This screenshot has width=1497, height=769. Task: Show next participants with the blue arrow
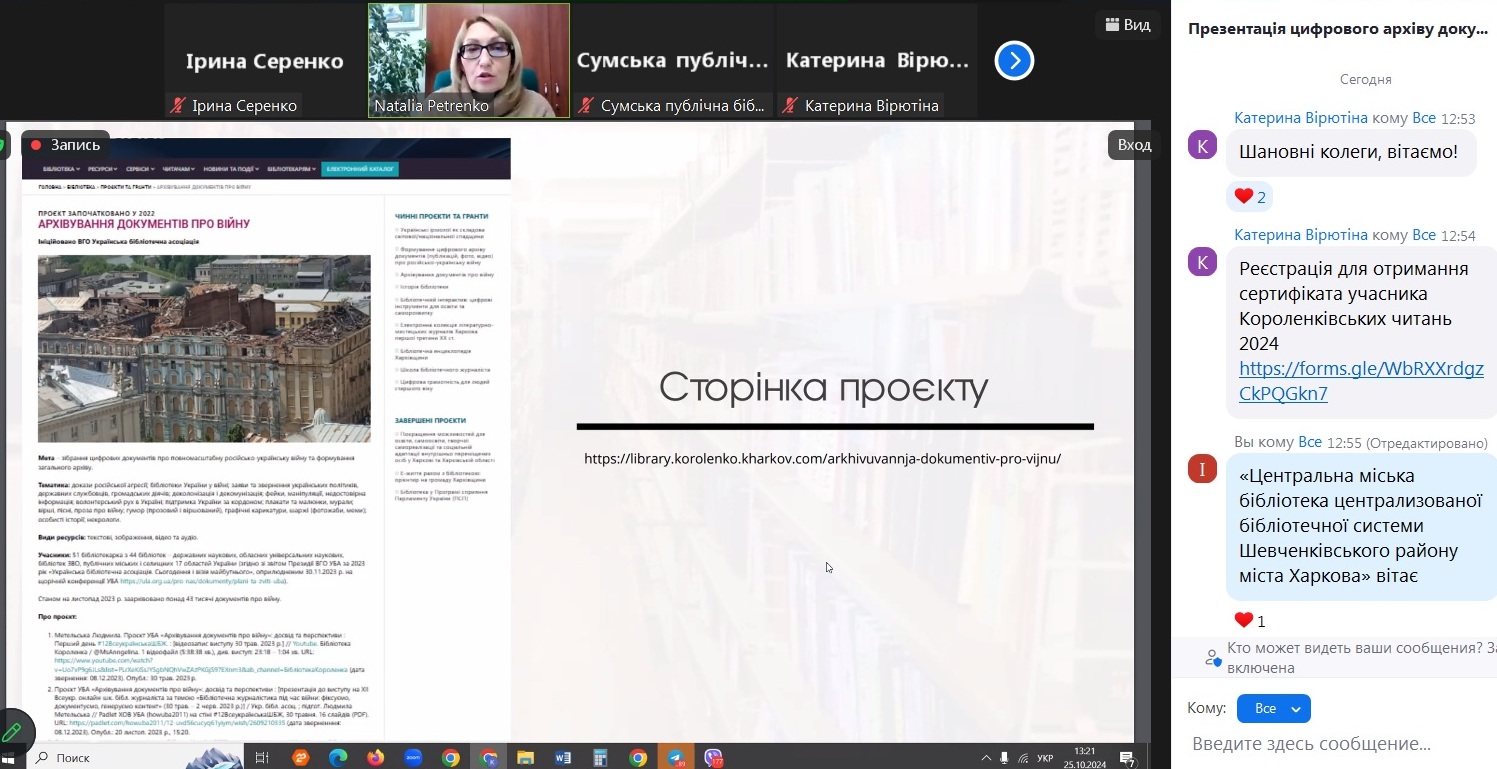pyautogui.click(x=1014, y=61)
